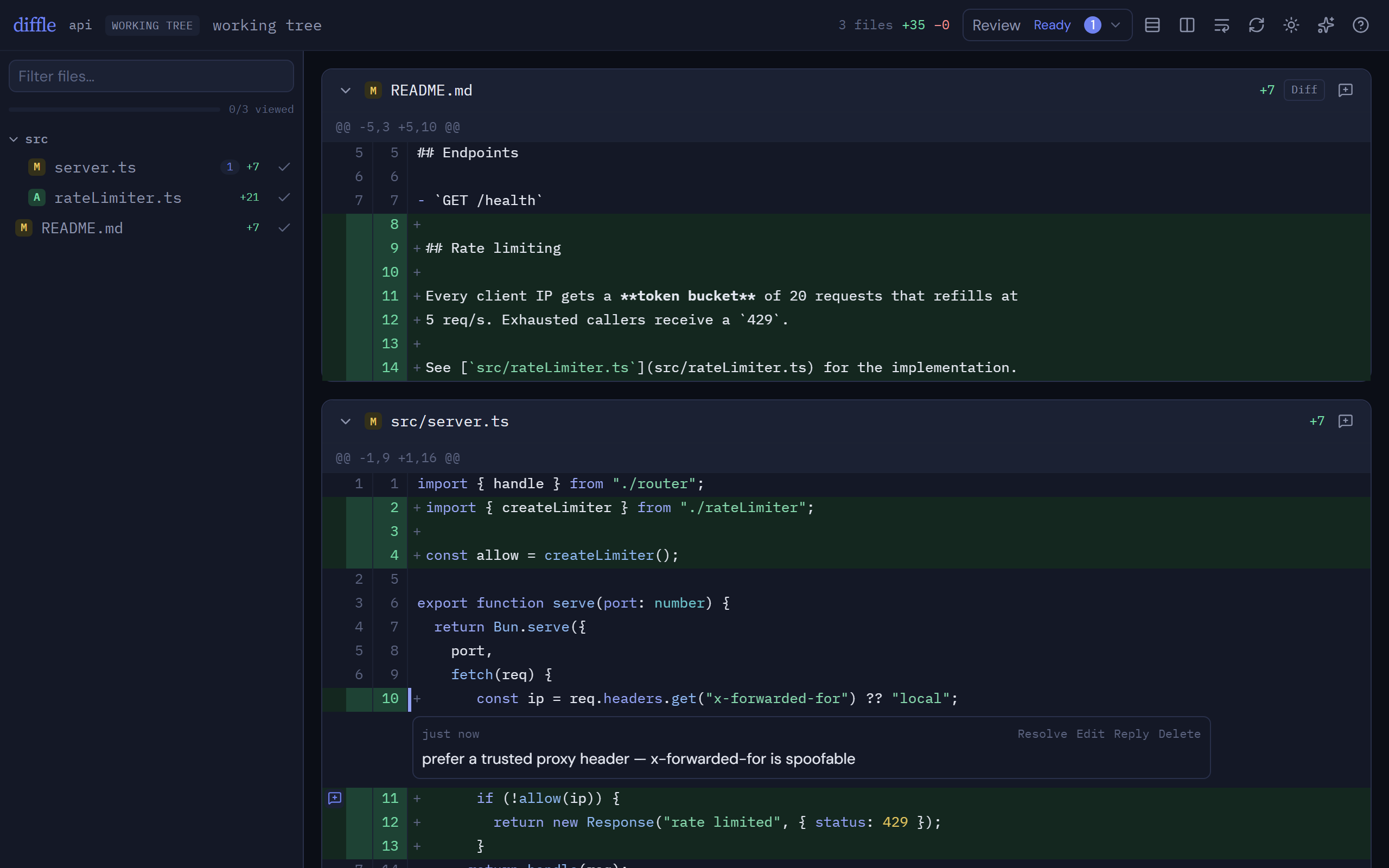Collapse the README.md diff card

click(x=346, y=91)
